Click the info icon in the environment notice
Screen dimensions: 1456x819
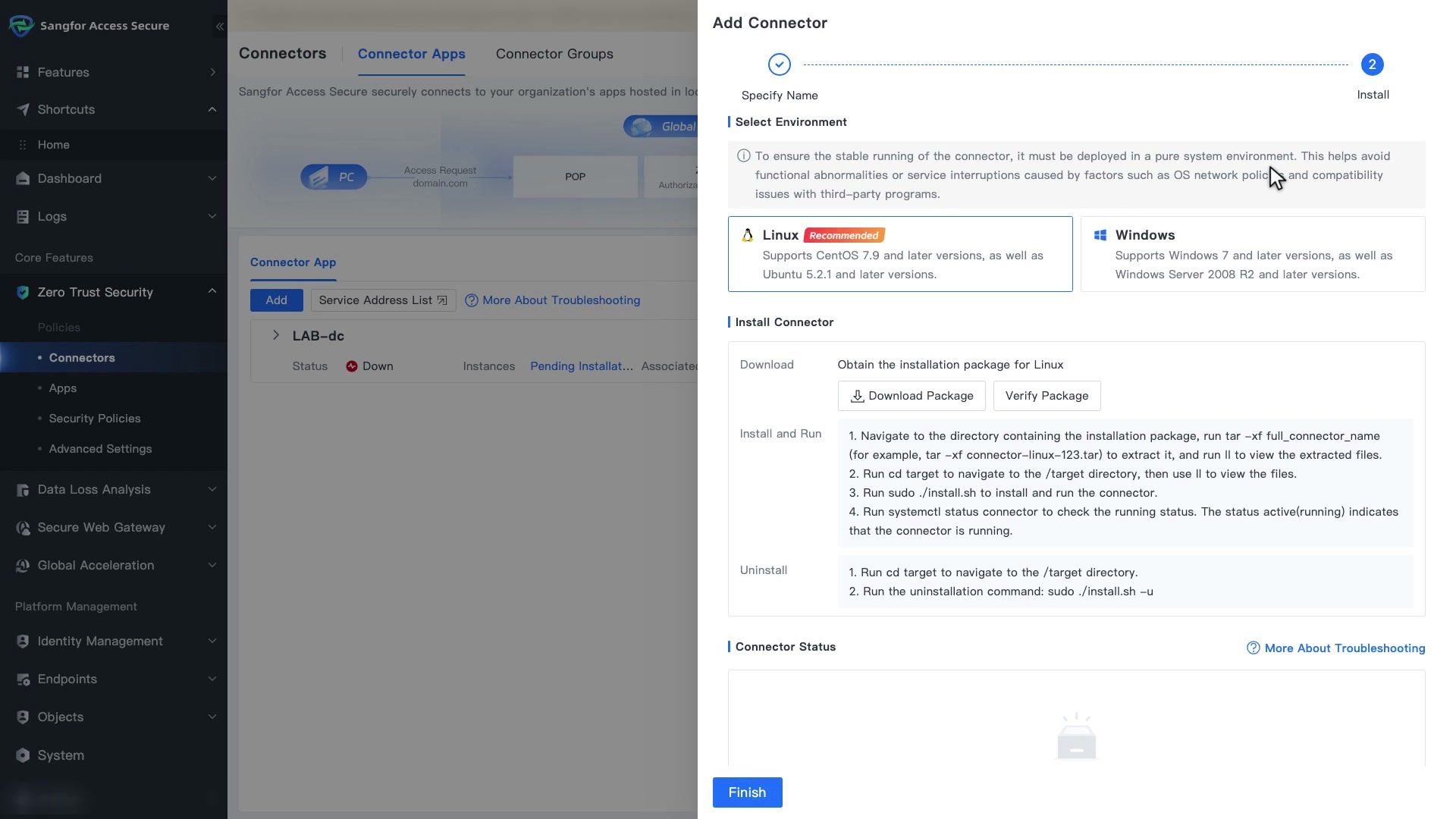tap(744, 156)
